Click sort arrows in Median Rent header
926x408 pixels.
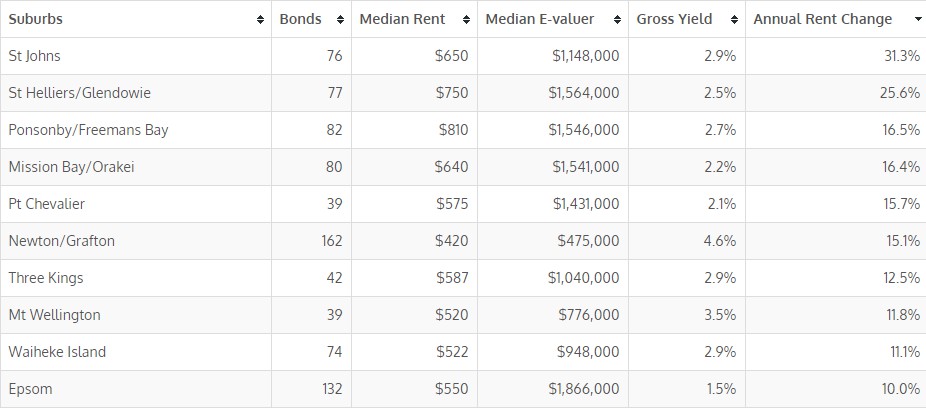pyautogui.click(x=467, y=20)
